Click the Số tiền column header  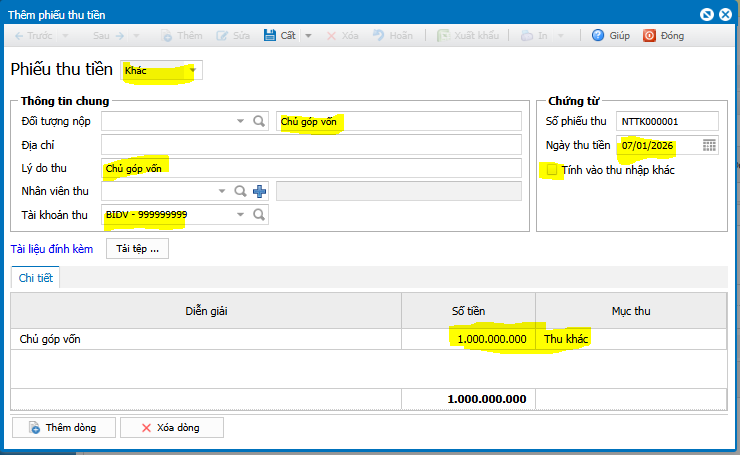[x=469, y=311]
